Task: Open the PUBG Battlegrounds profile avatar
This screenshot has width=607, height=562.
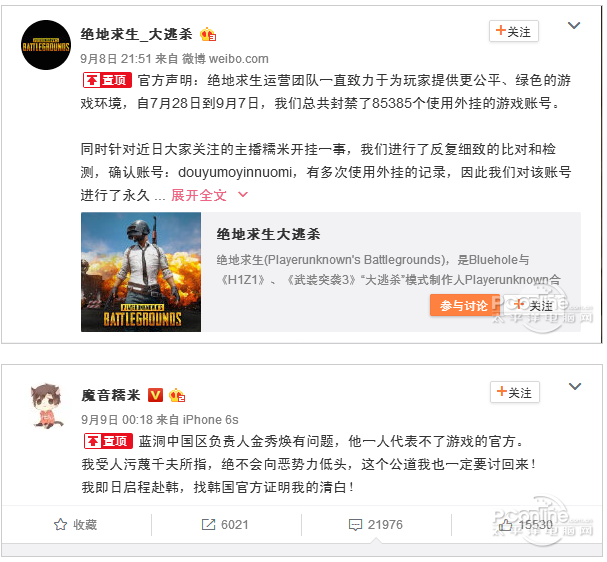Action: [46, 45]
